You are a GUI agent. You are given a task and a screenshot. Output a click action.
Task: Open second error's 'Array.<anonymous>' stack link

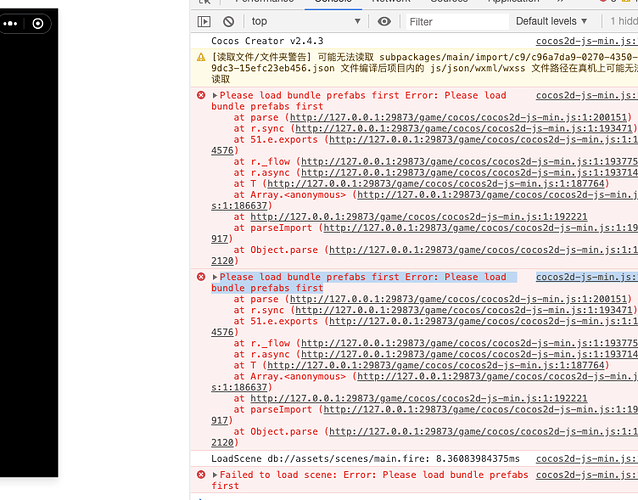(498, 376)
